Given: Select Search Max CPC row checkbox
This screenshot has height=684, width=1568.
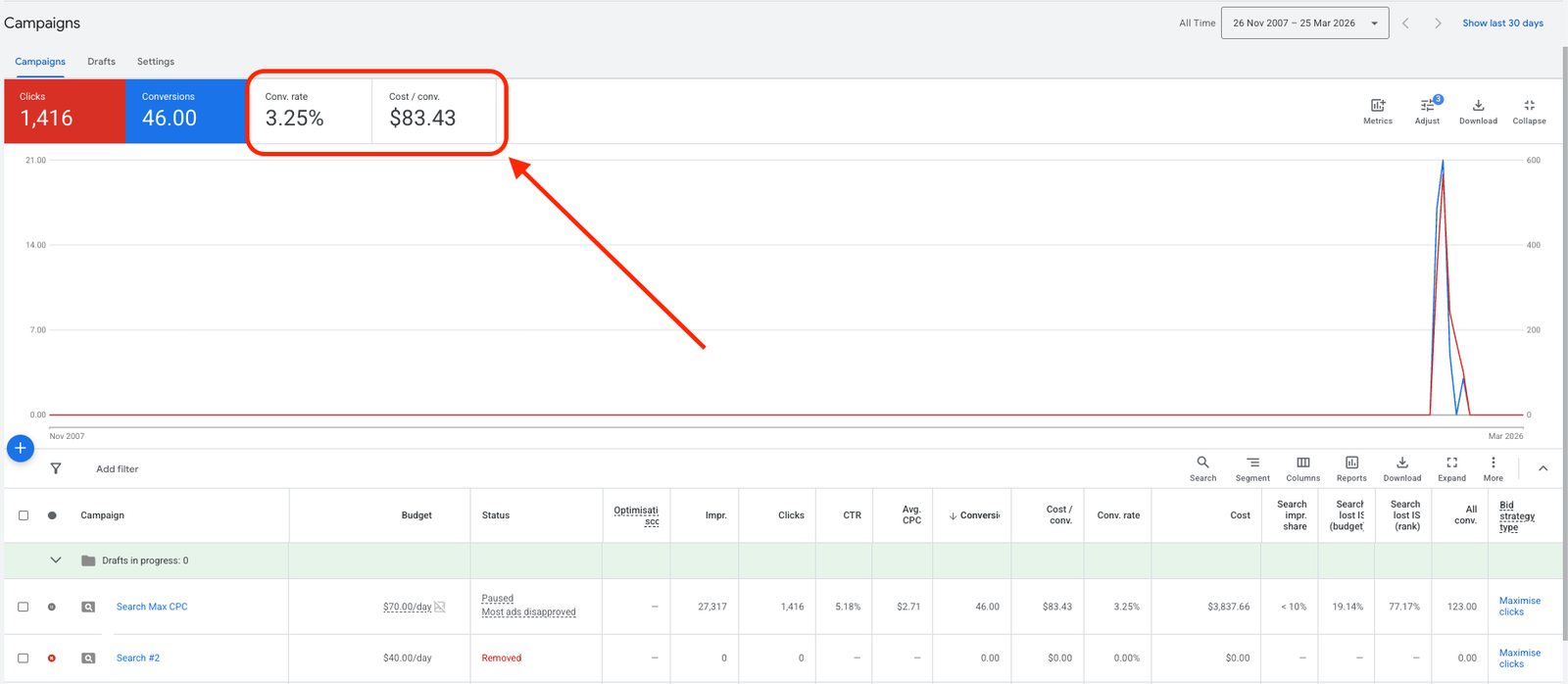Looking at the screenshot, I should (x=24, y=607).
